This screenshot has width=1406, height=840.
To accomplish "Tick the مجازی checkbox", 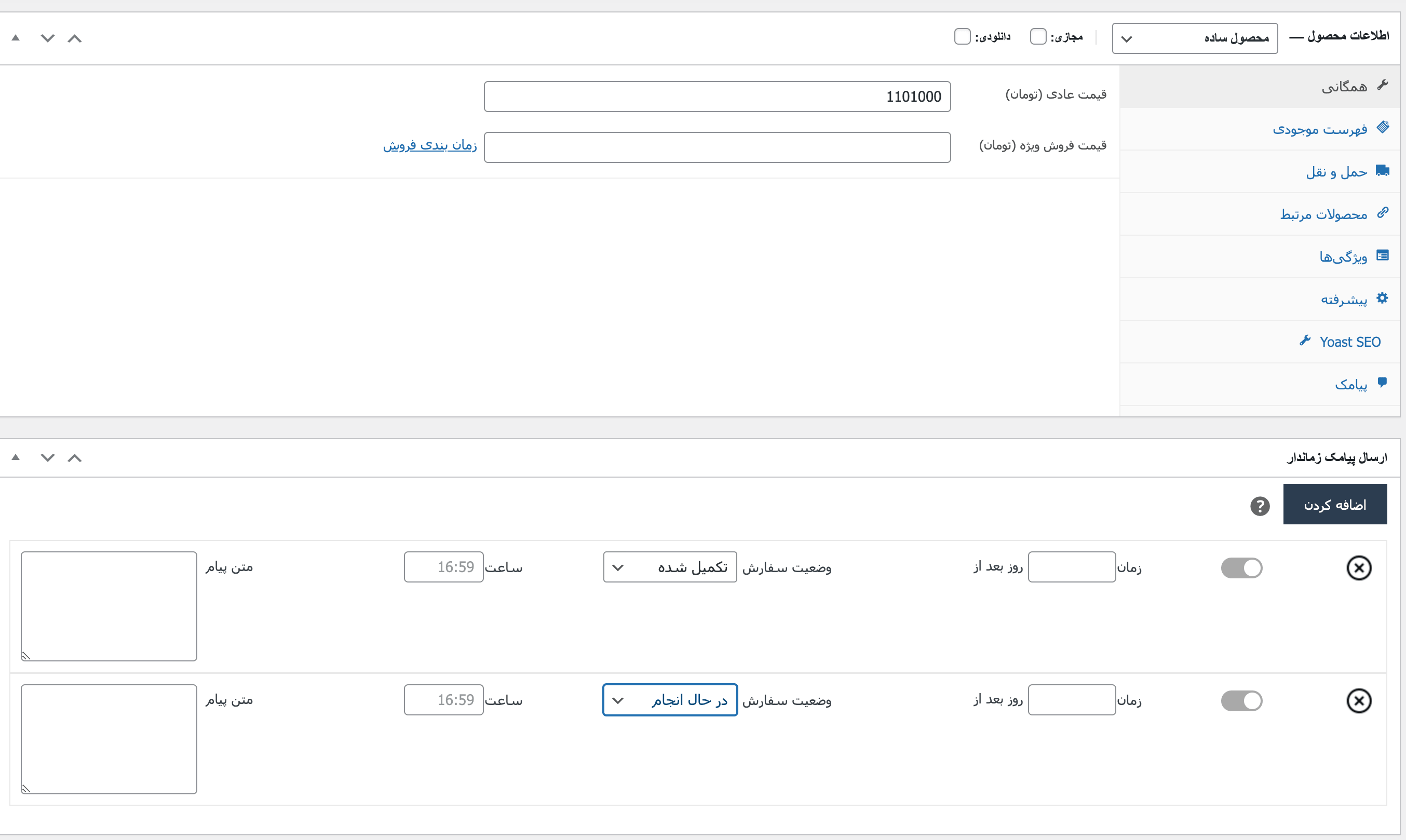I will [x=1038, y=36].
